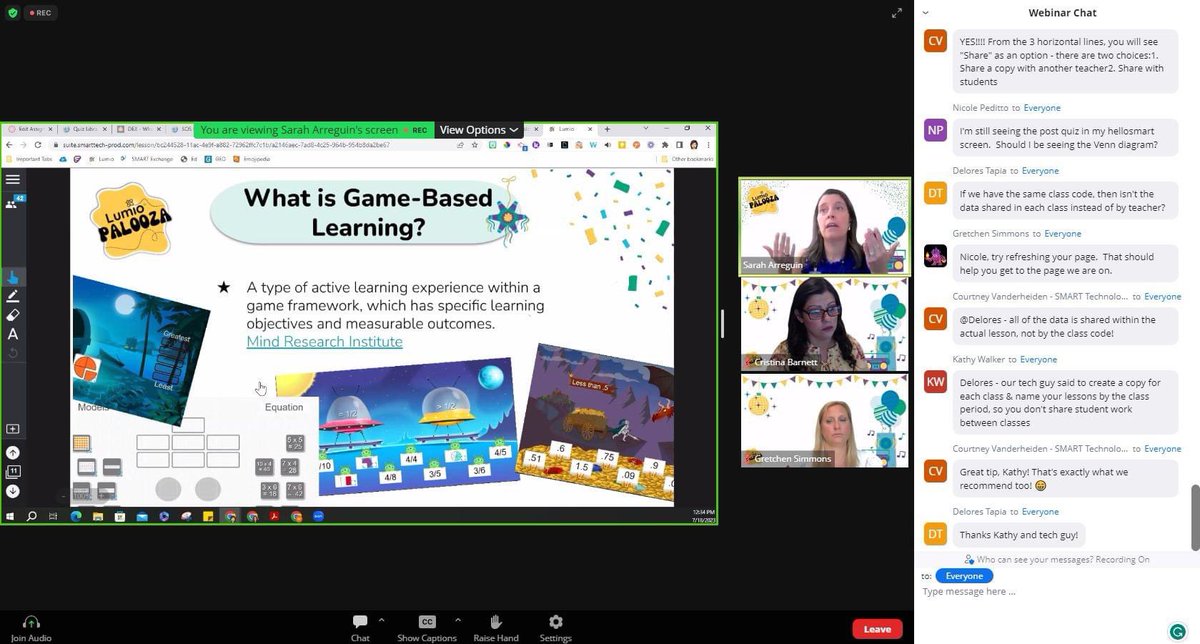
Task: Toggle the bookmark star in the address bar
Action: pos(475,144)
